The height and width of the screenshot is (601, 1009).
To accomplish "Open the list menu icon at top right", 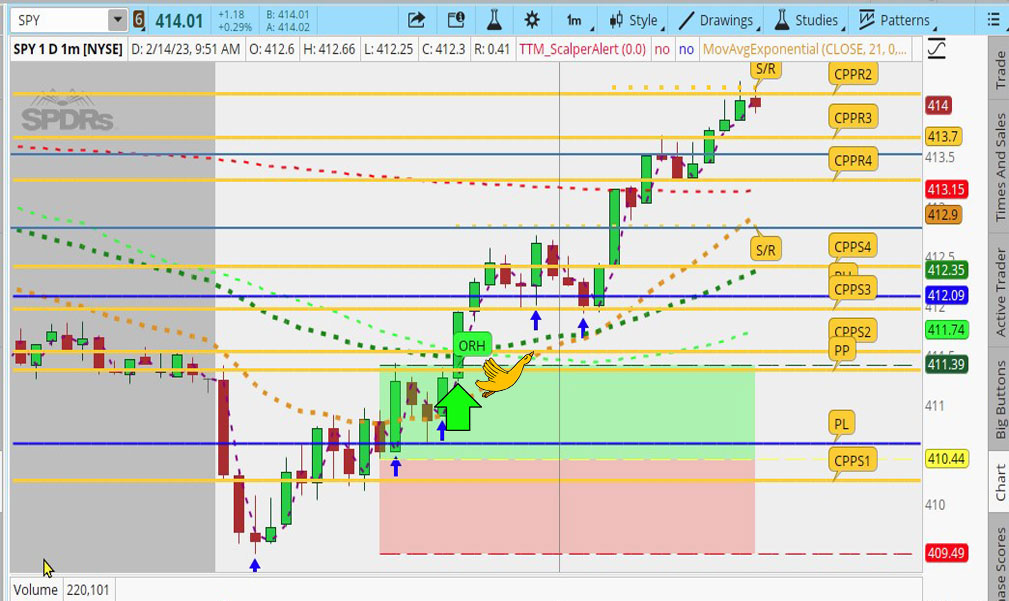I will [x=994, y=21].
